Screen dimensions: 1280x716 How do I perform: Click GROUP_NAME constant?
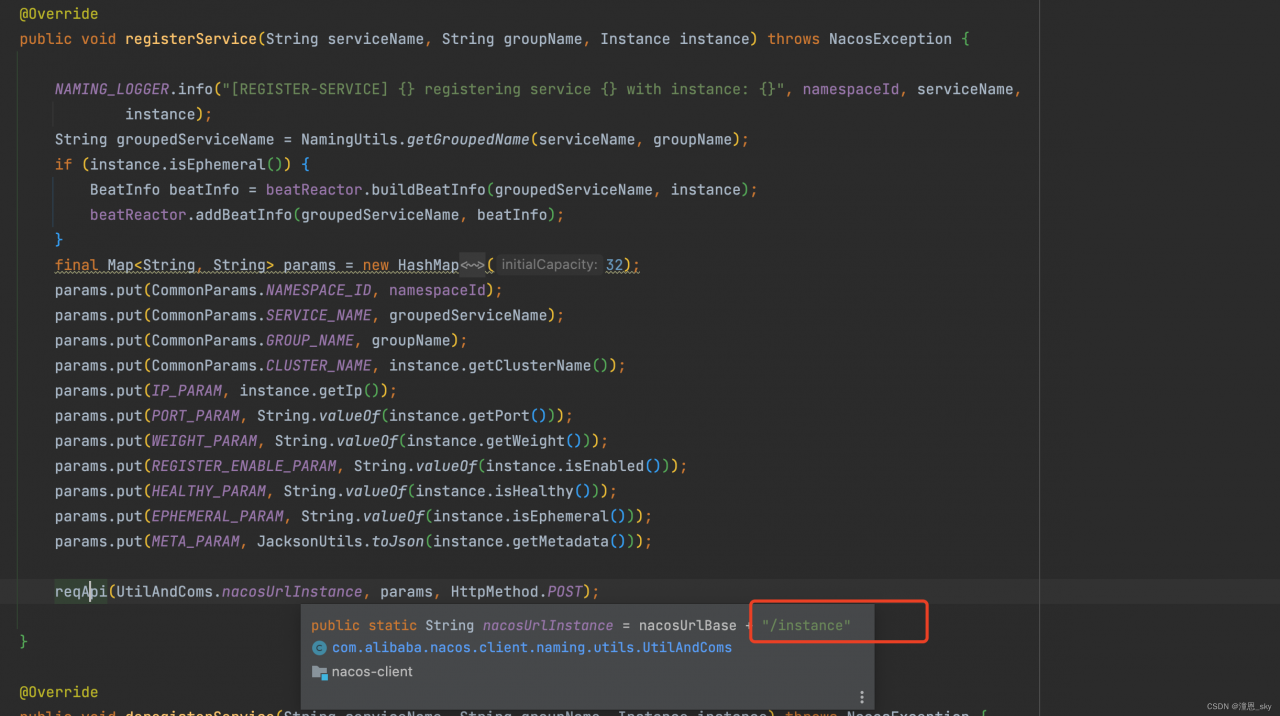click(310, 340)
